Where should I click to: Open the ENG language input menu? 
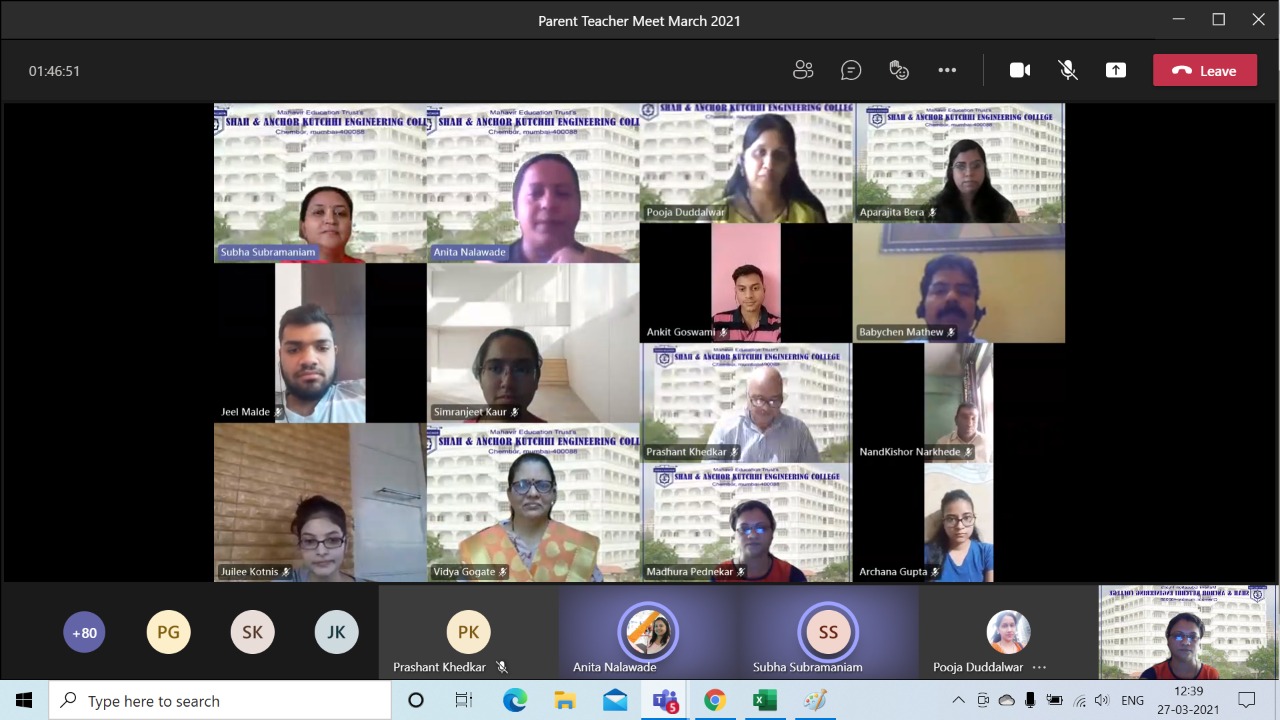click(1132, 701)
